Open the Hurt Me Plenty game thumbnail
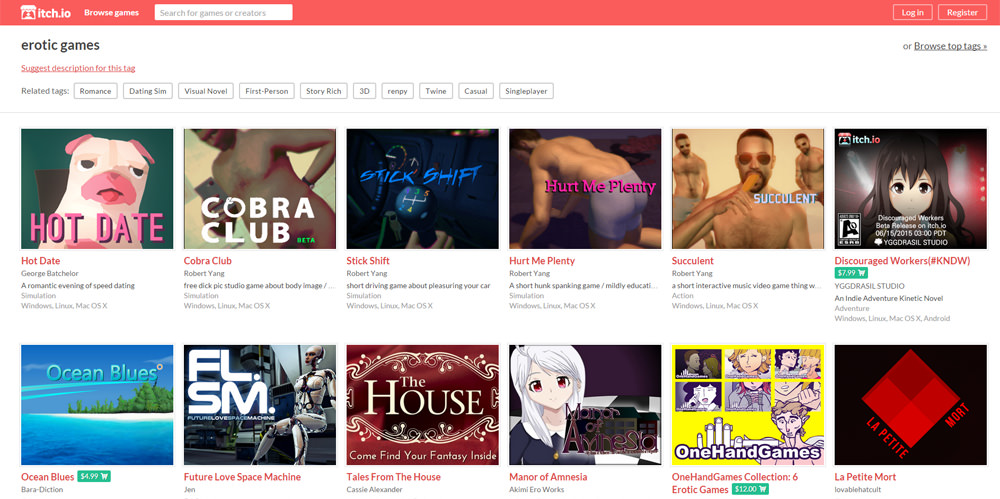Viewport: 1000px width, 499px height. coord(585,189)
